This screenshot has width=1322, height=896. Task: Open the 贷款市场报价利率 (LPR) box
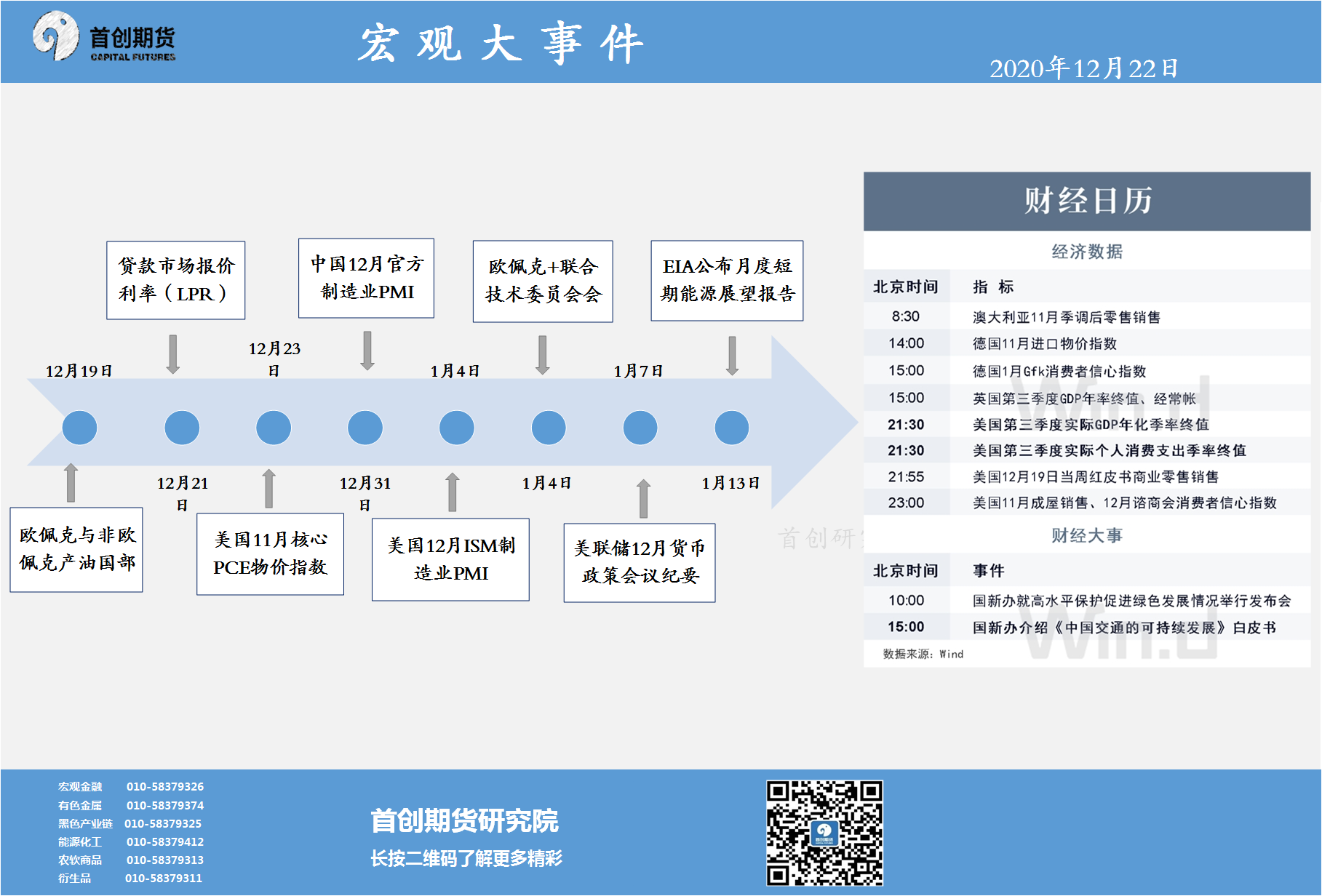[176, 280]
